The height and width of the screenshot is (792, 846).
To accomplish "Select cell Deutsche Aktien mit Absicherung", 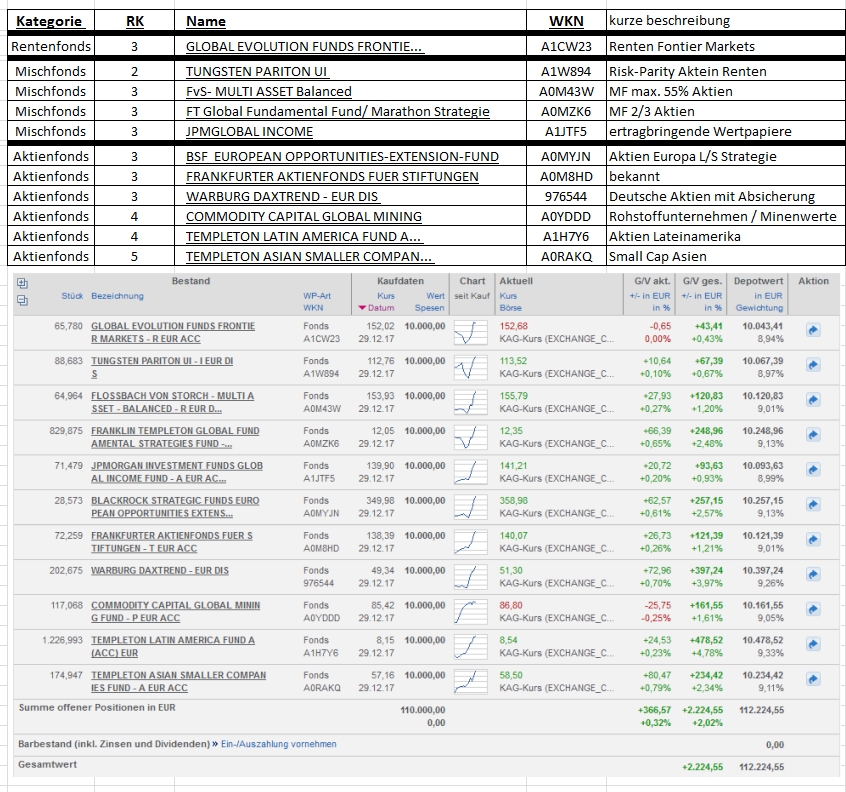I will click(726, 196).
